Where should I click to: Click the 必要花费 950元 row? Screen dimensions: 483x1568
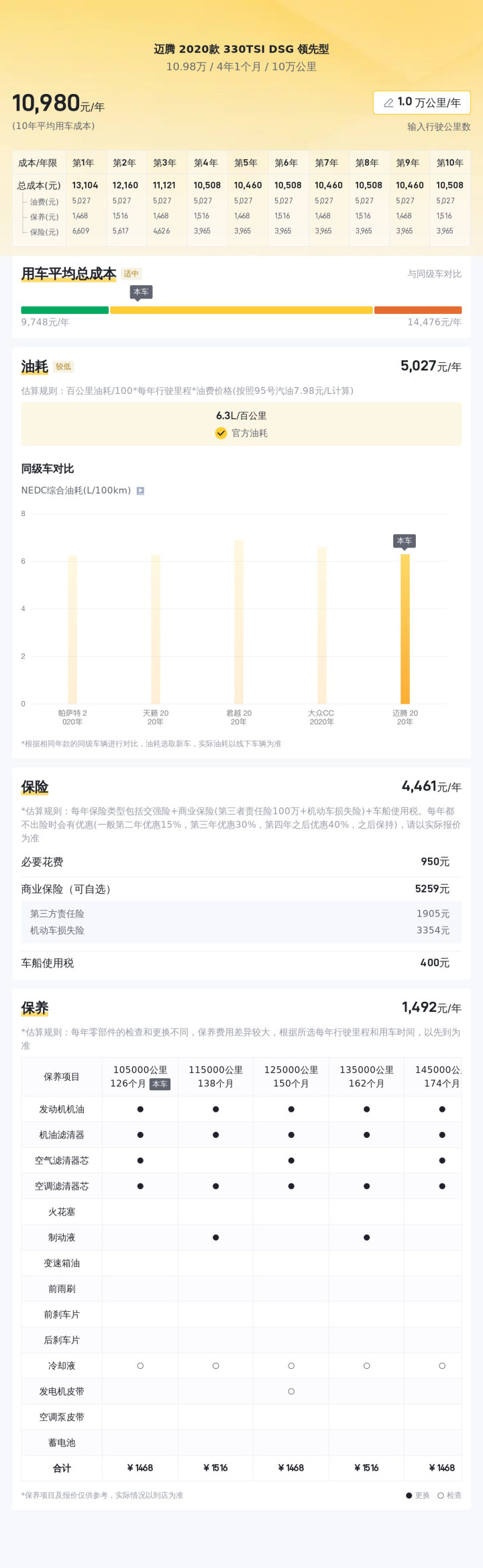click(x=241, y=861)
